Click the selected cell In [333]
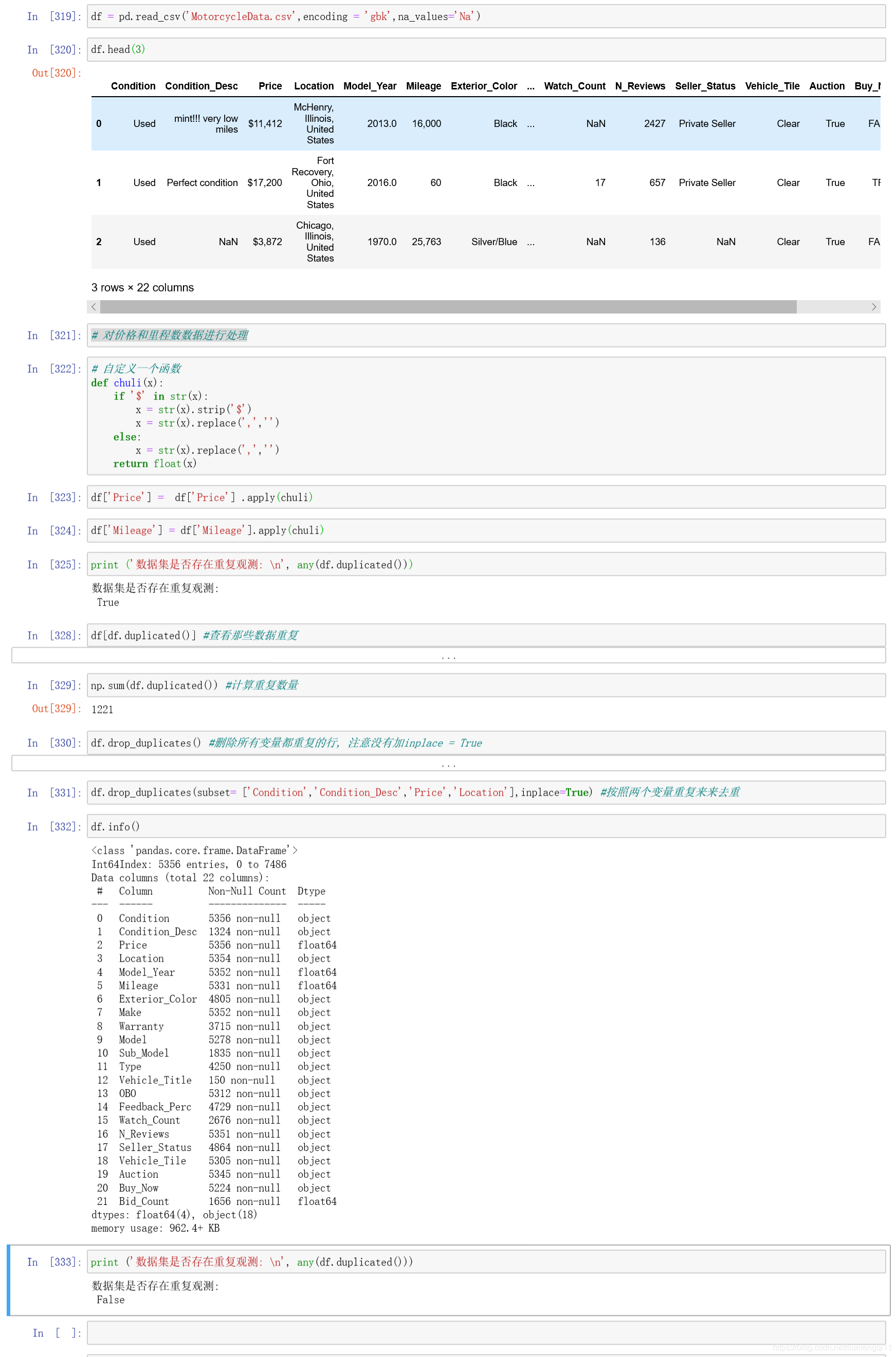The image size is (896, 1357). [x=486, y=1261]
